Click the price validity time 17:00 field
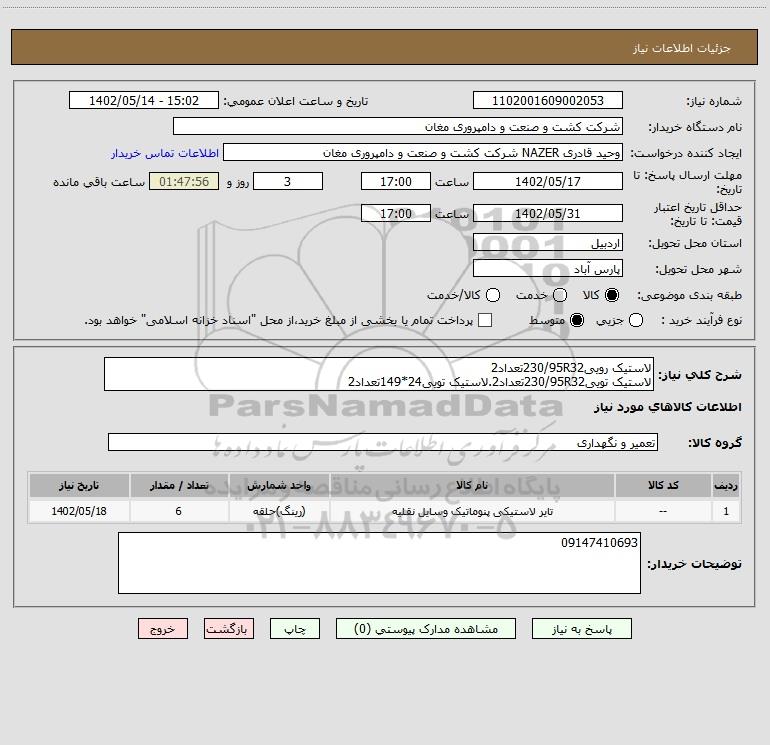Screen dimensions: 770x745 click(x=396, y=213)
